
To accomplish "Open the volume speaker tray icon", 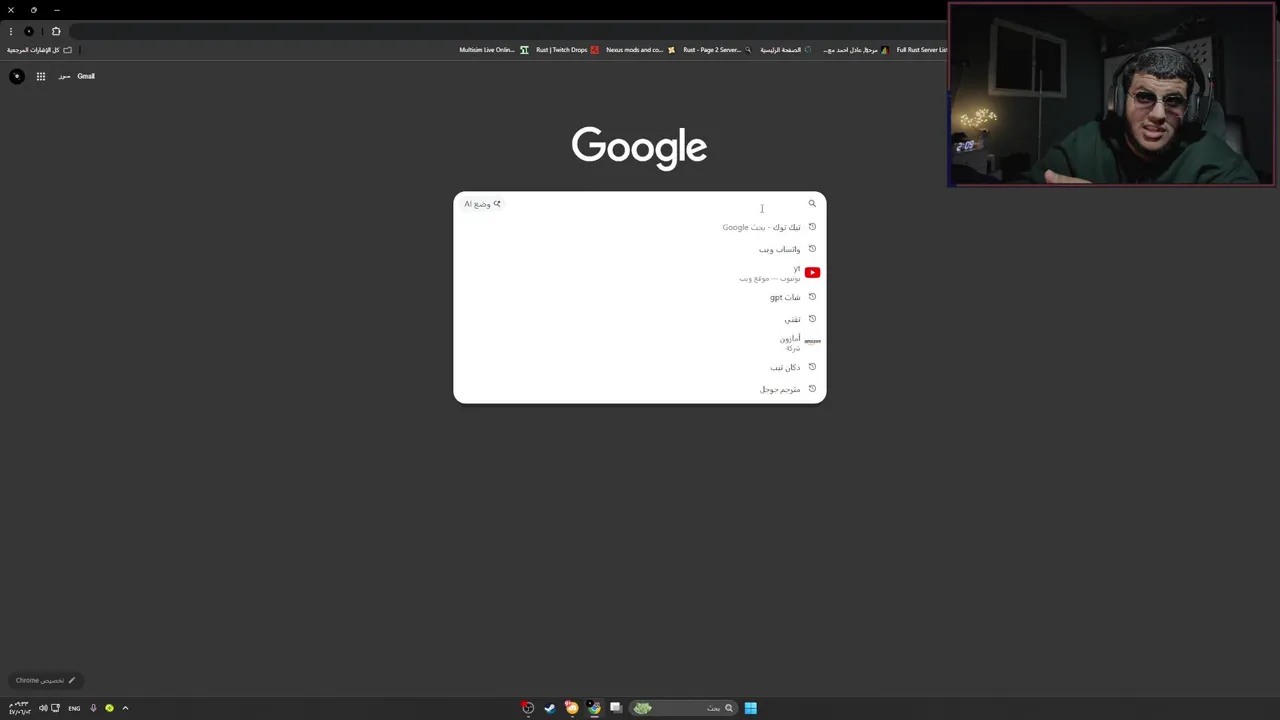I will pyautogui.click(x=43, y=708).
